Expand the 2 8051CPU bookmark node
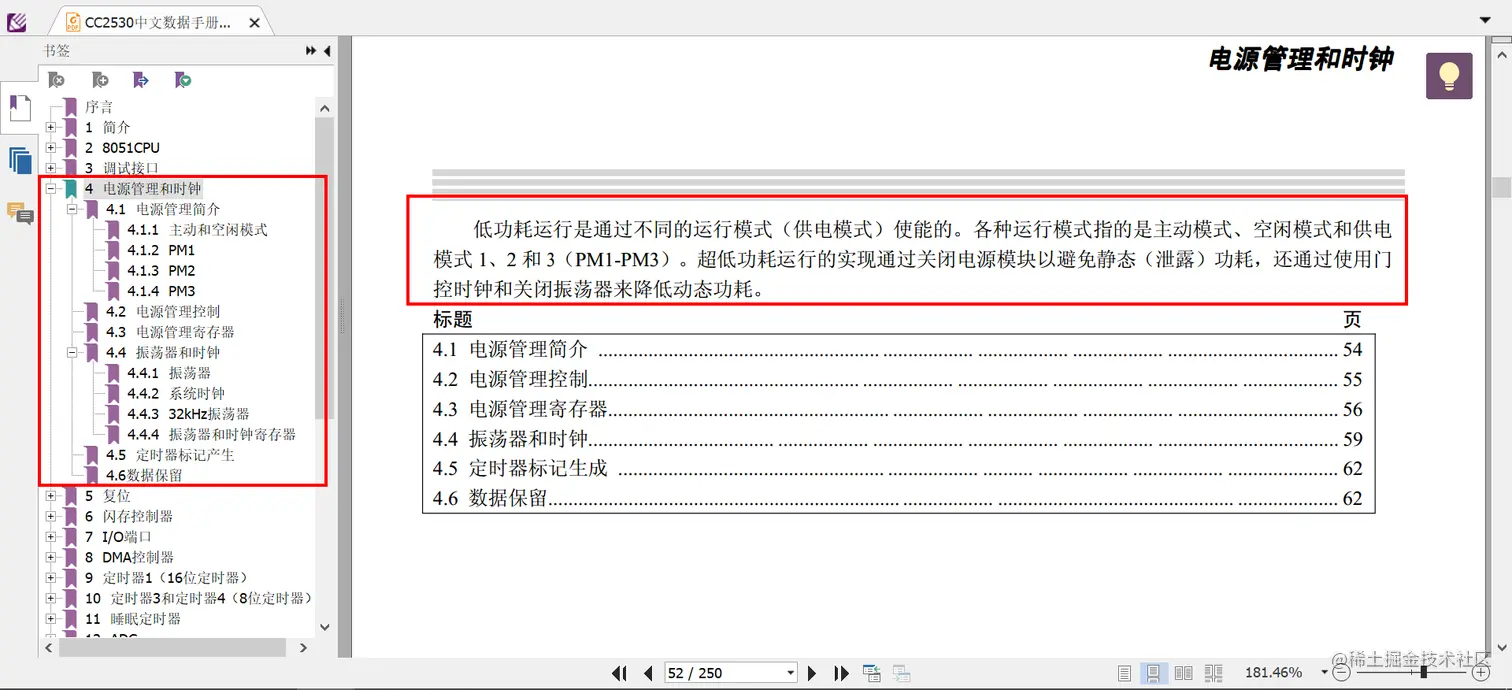 pos(51,148)
